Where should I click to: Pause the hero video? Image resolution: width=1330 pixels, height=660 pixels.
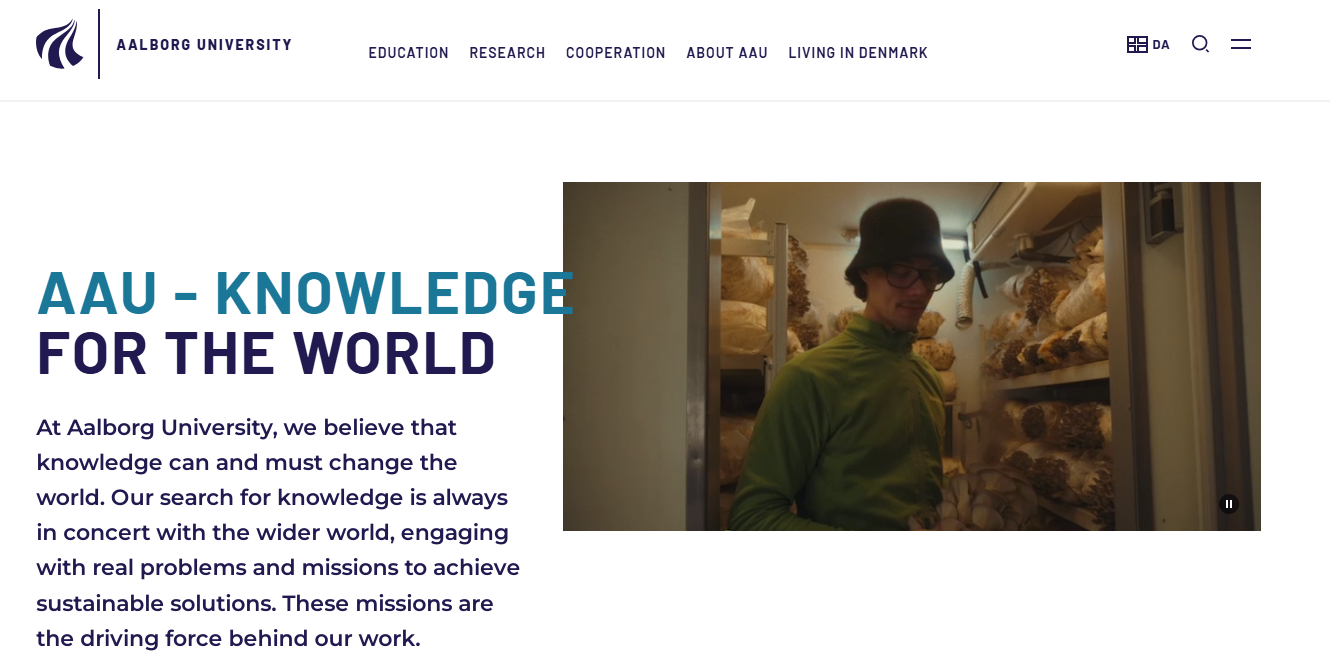1229,504
